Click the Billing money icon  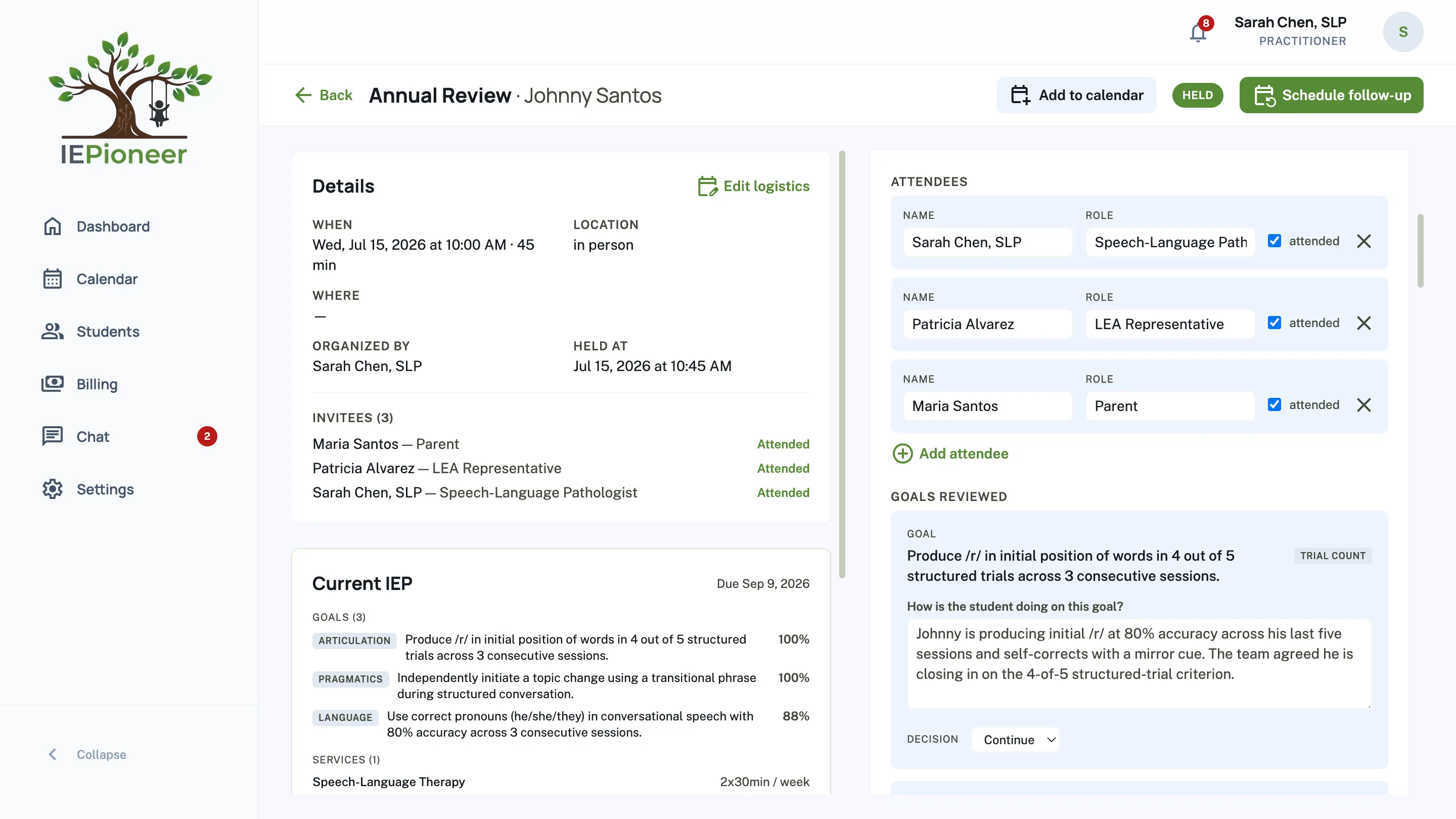pos(53,384)
